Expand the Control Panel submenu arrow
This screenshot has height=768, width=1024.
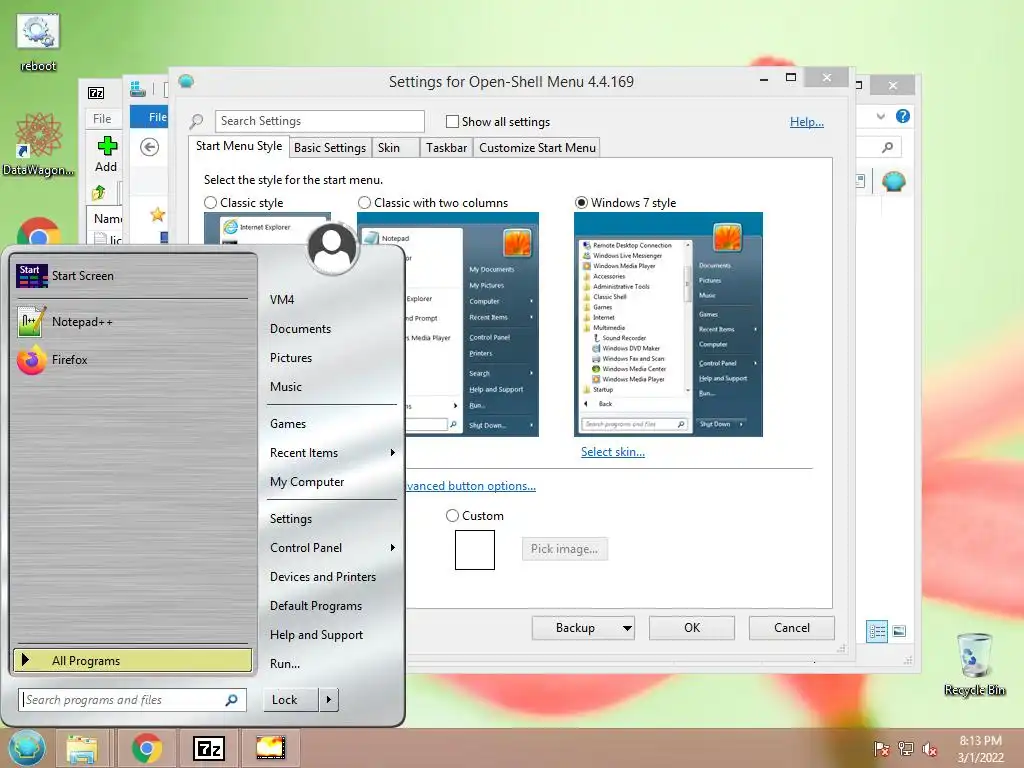[x=392, y=547]
